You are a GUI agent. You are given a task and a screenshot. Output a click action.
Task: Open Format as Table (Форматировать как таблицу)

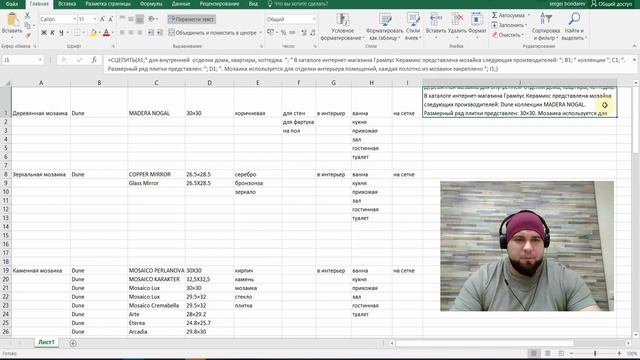(384, 27)
